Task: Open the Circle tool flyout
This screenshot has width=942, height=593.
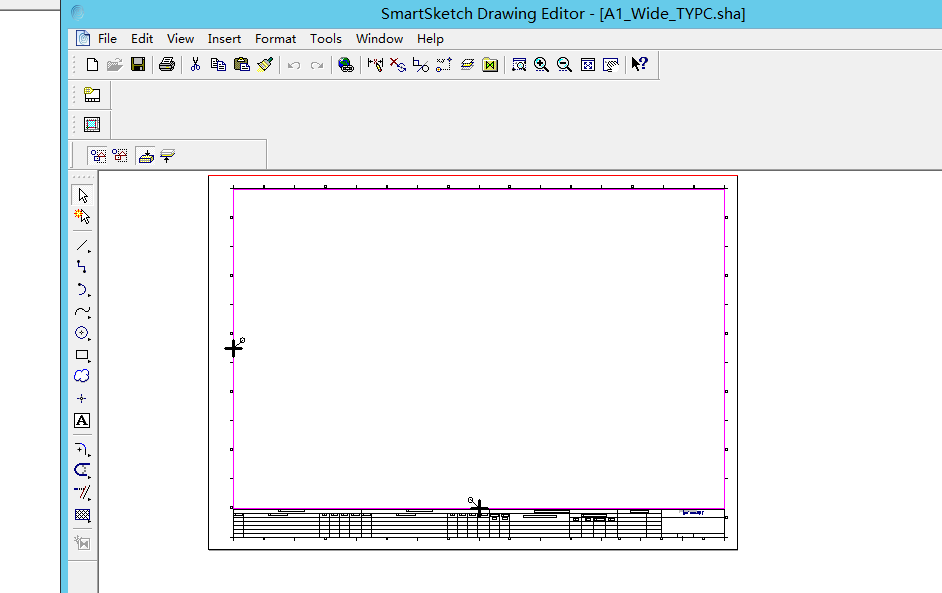Action: pyautogui.click(x=82, y=333)
